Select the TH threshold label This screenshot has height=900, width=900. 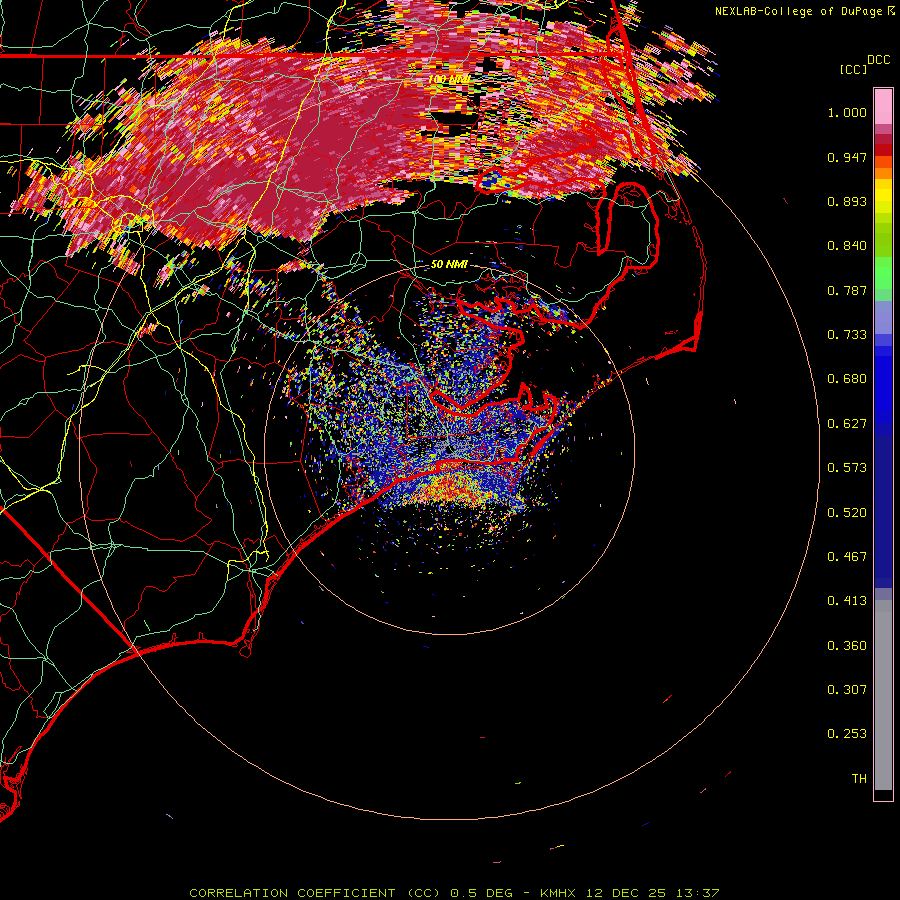(x=859, y=778)
